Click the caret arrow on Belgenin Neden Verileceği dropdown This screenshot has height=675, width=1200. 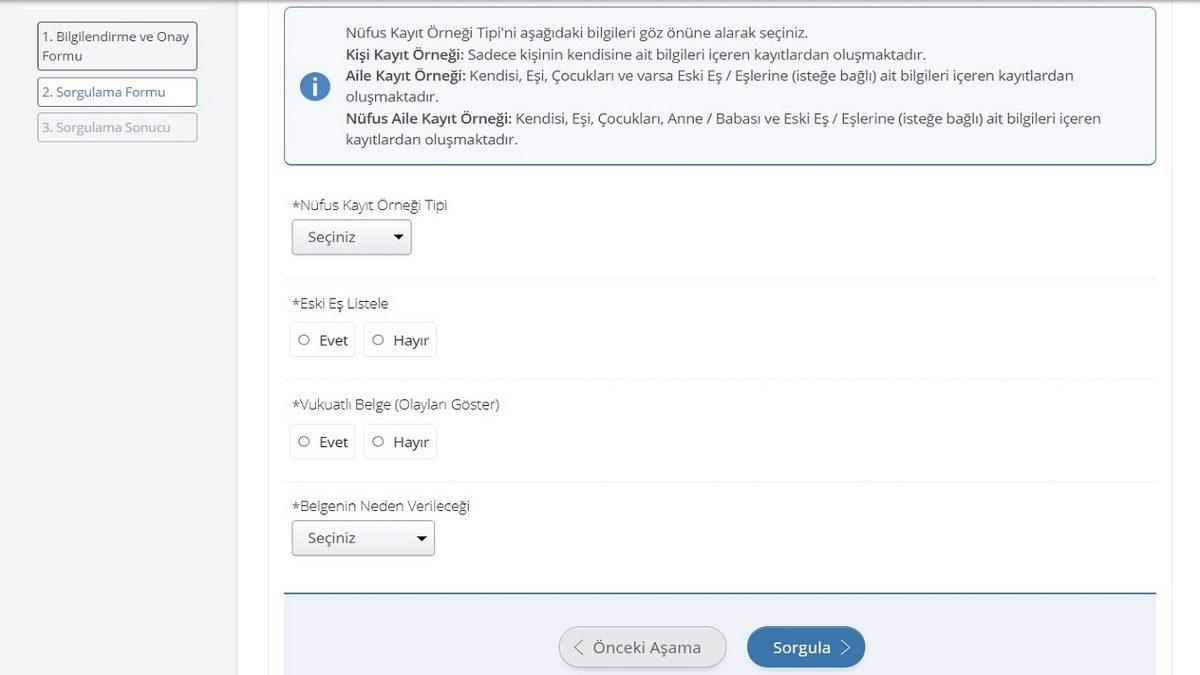(421, 537)
